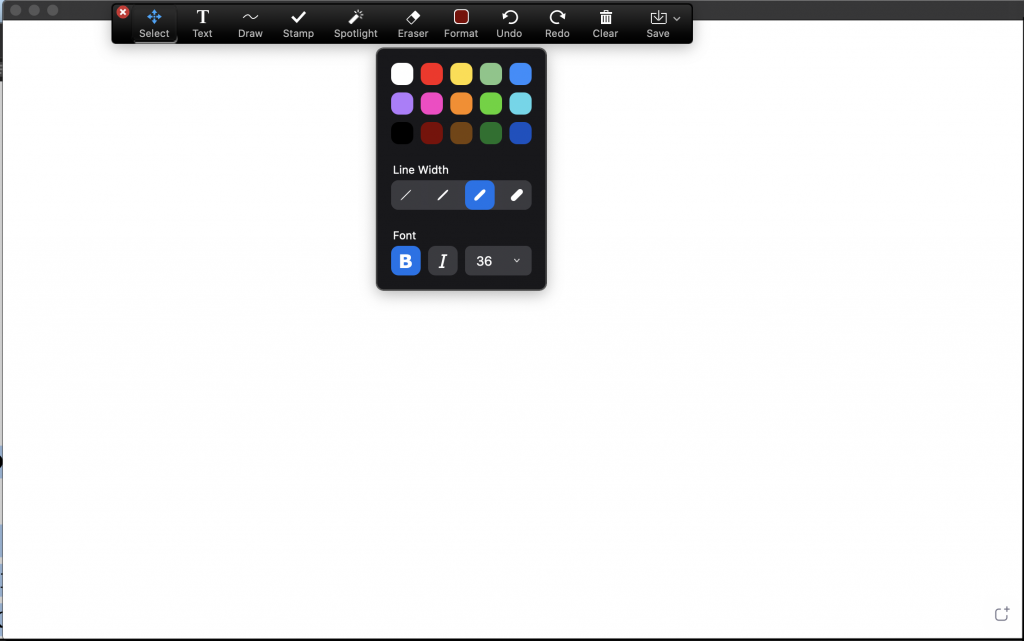Pick the Stamp tool checkmark icon

click(298, 23)
